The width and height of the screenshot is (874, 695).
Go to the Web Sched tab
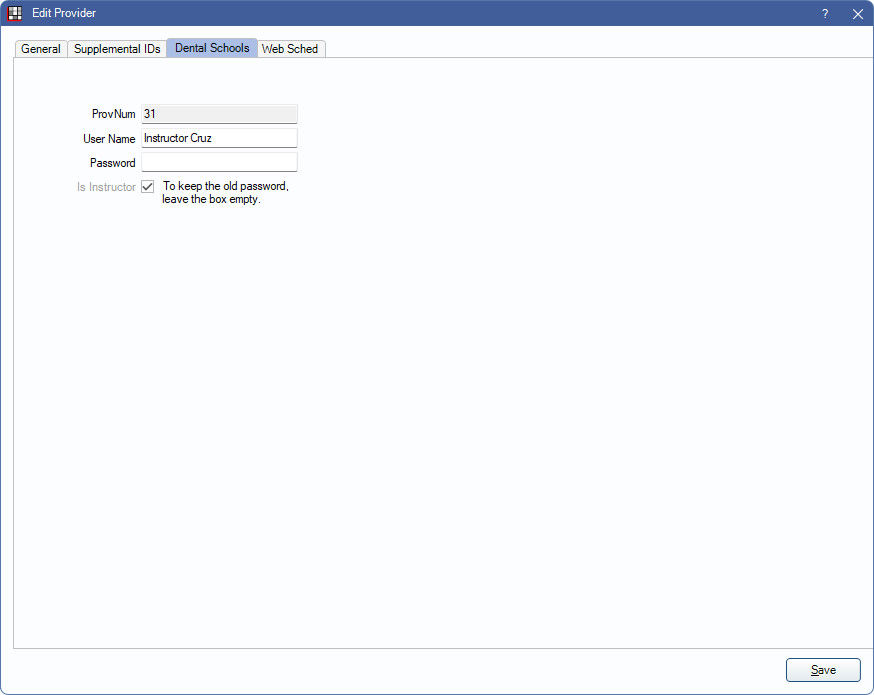click(x=290, y=49)
